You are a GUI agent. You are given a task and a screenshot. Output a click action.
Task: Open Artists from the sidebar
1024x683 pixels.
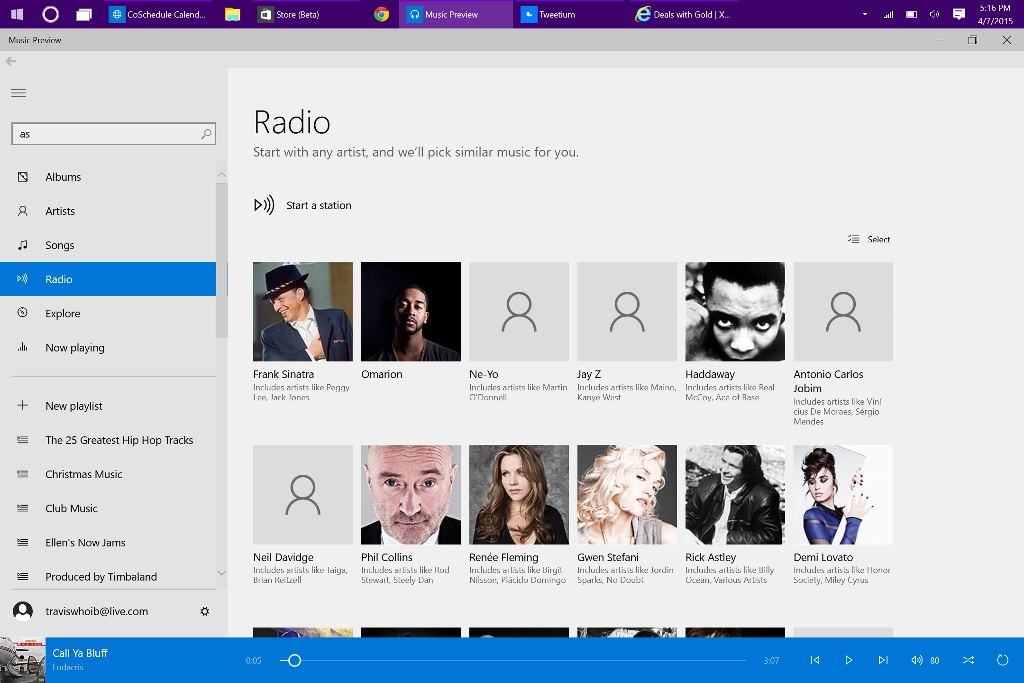pos(108,211)
